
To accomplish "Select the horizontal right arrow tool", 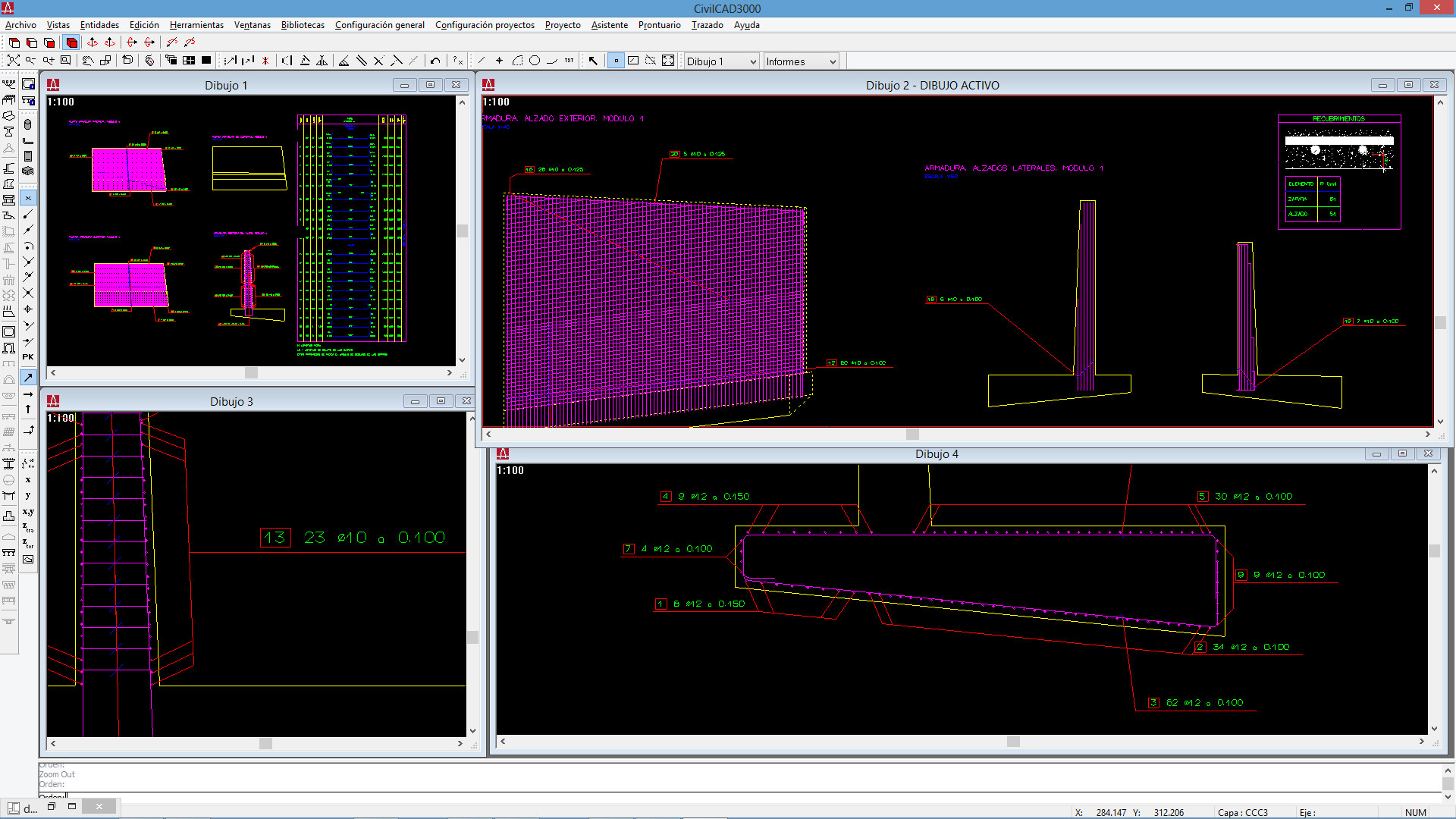I will [x=28, y=394].
